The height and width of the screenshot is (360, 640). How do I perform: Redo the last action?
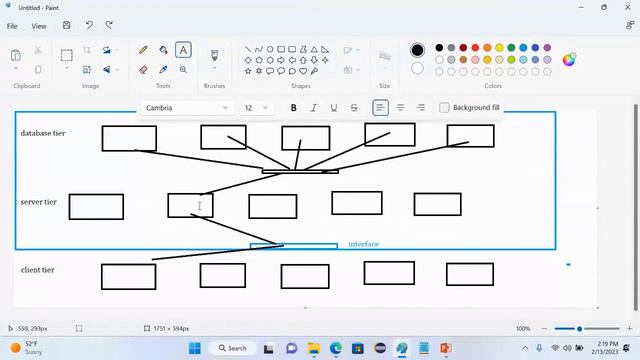(x=109, y=25)
